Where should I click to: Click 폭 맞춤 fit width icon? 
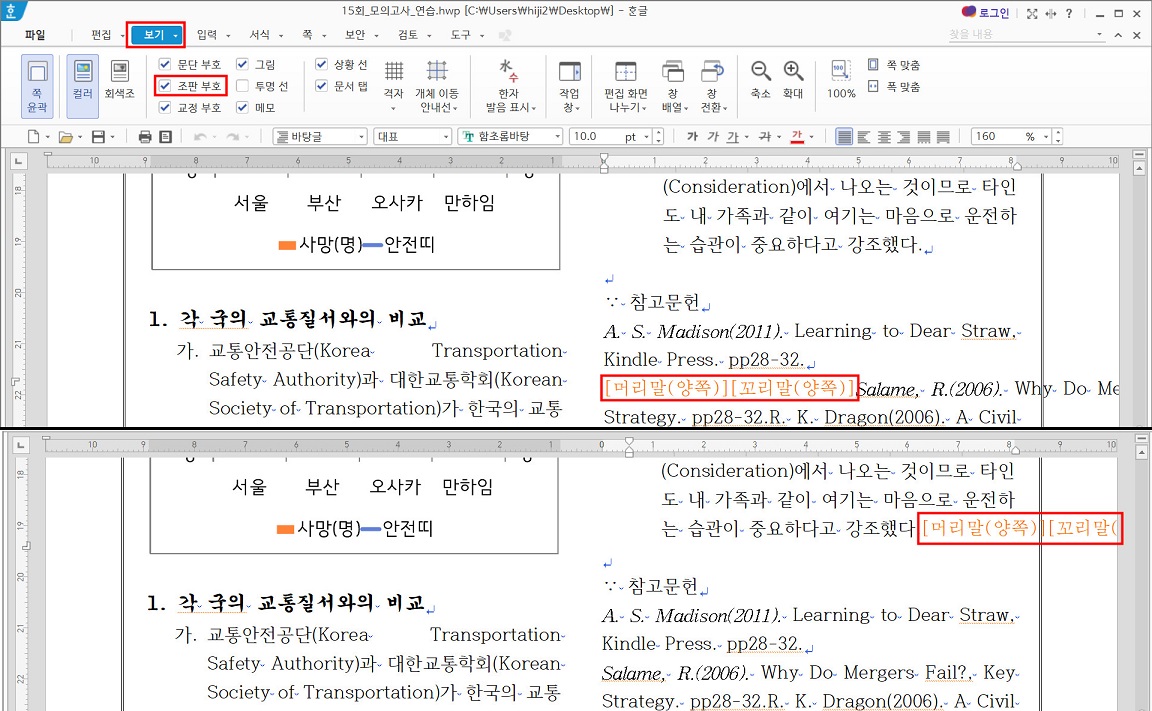(x=873, y=86)
